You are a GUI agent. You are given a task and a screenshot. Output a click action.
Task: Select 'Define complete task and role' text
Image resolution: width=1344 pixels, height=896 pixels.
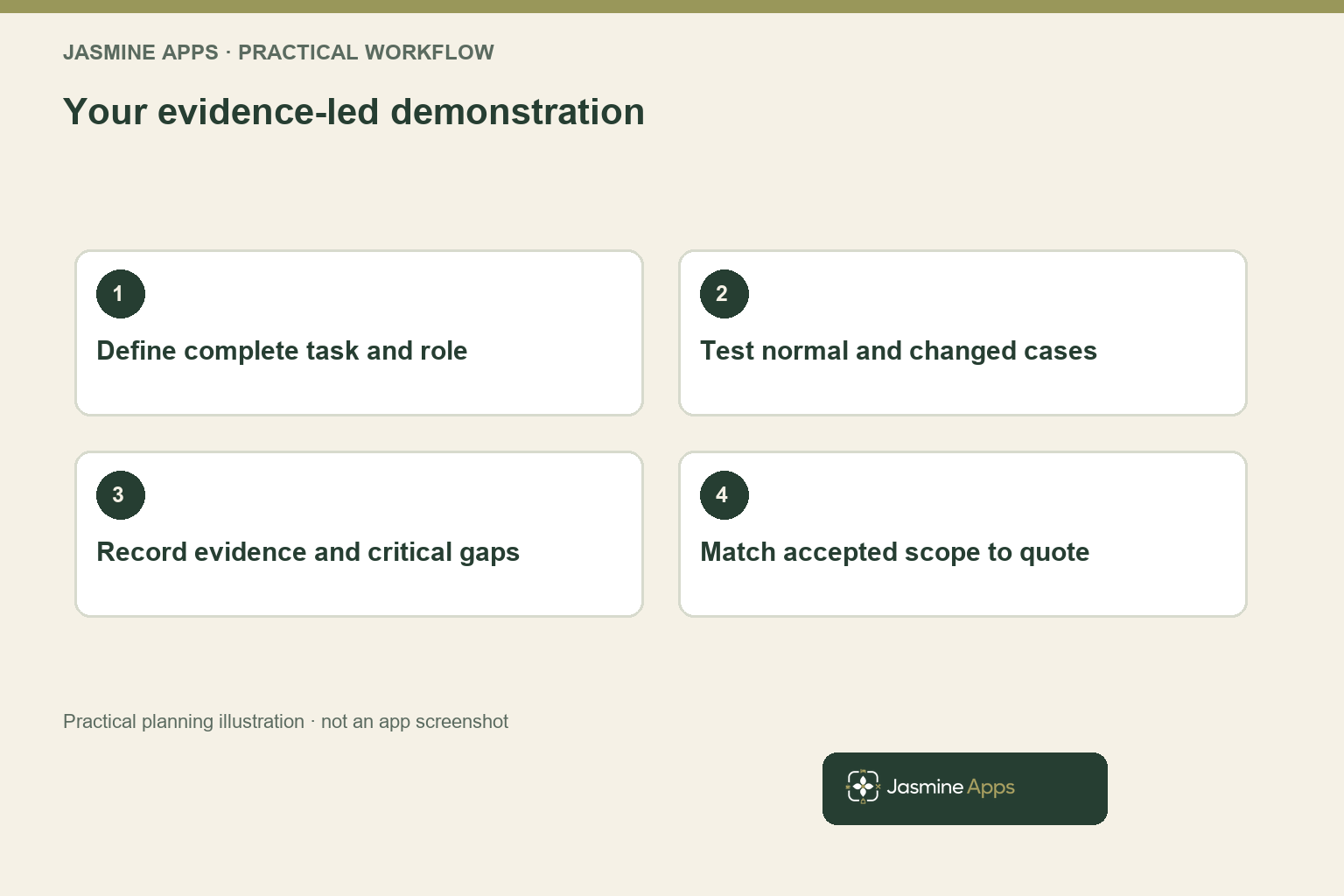(282, 351)
